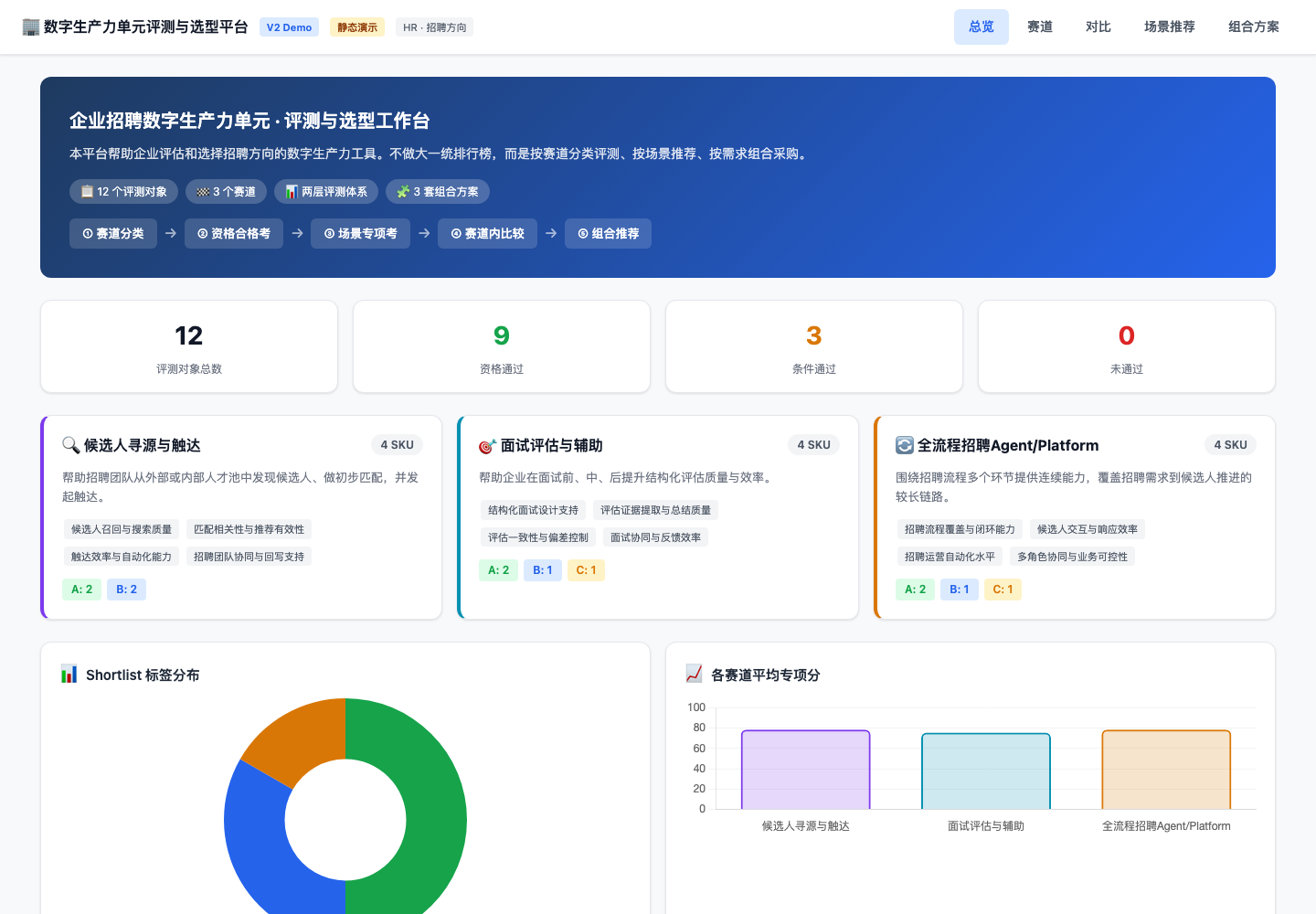Select step ② 资格合格考
Image resolution: width=1316 pixels, height=914 pixels.
click(x=234, y=233)
